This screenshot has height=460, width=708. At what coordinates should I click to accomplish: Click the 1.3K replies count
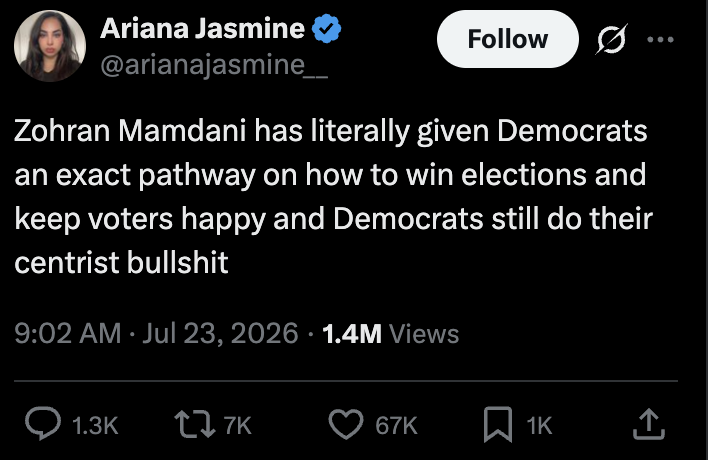(95, 426)
